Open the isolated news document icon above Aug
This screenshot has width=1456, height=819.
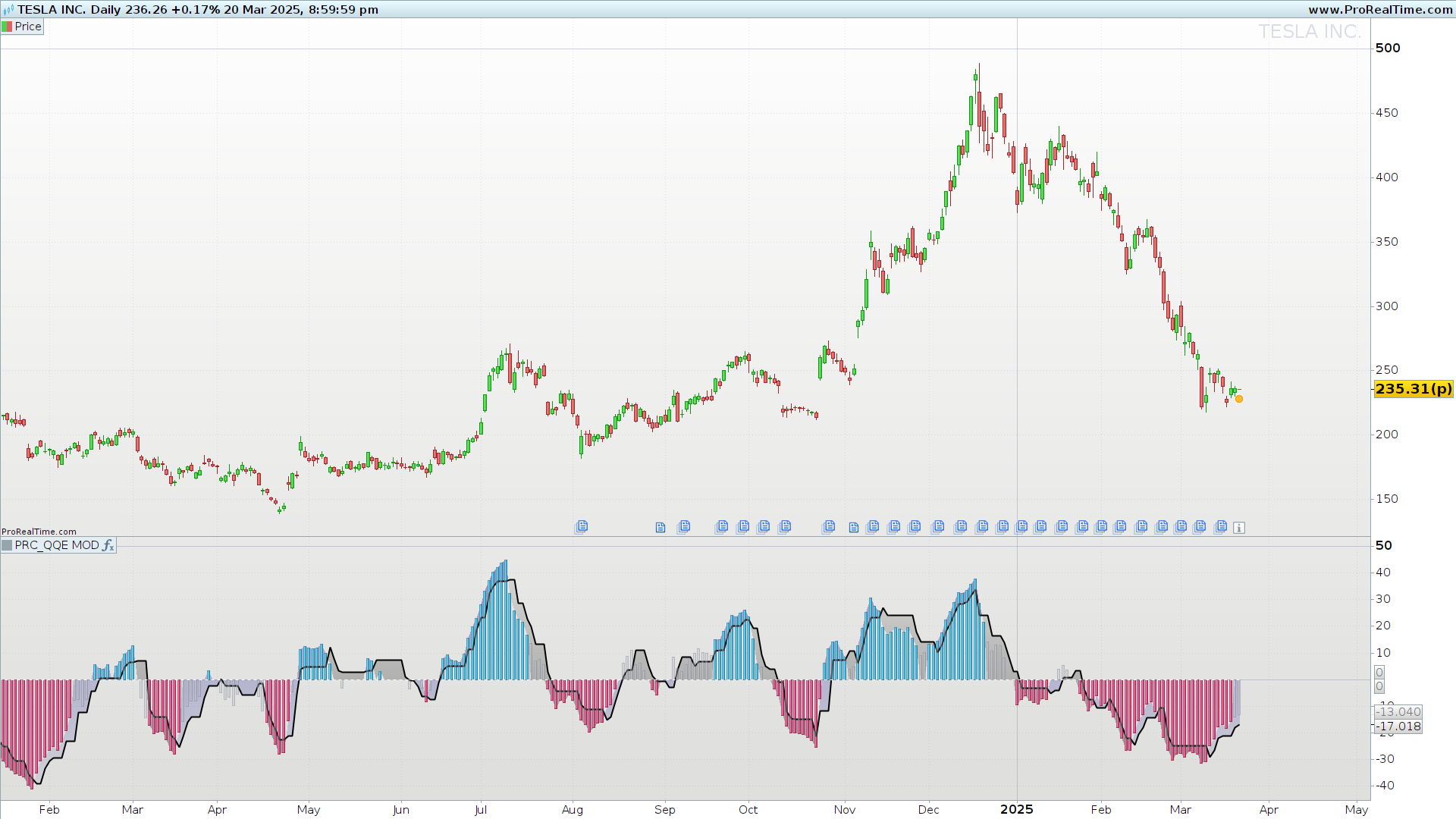pyautogui.click(x=582, y=526)
